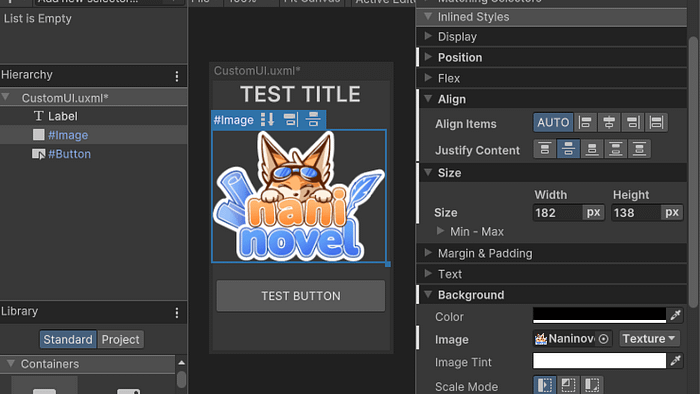
Task: Expand the Flex section
Action: click(x=428, y=78)
